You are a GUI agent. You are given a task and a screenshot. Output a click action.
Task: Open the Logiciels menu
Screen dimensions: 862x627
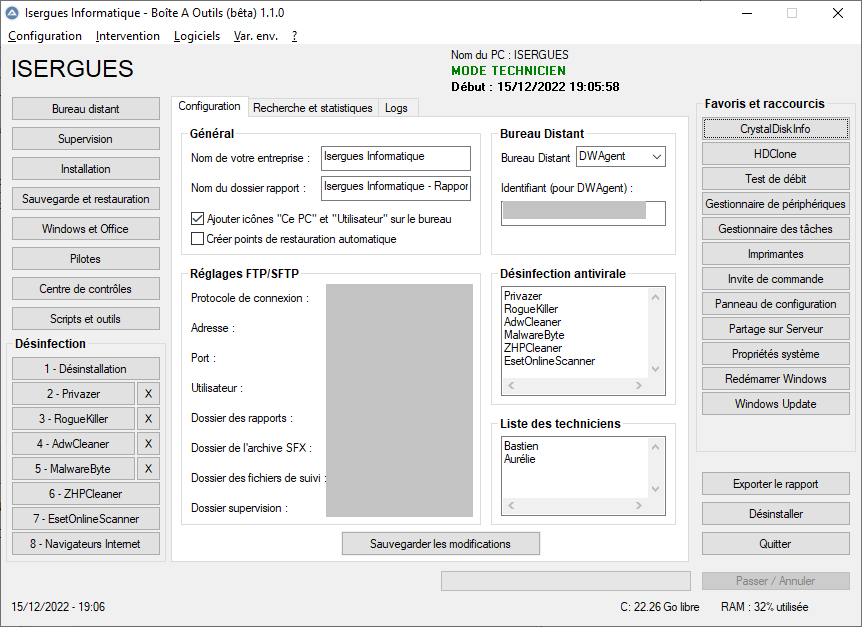point(197,36)
